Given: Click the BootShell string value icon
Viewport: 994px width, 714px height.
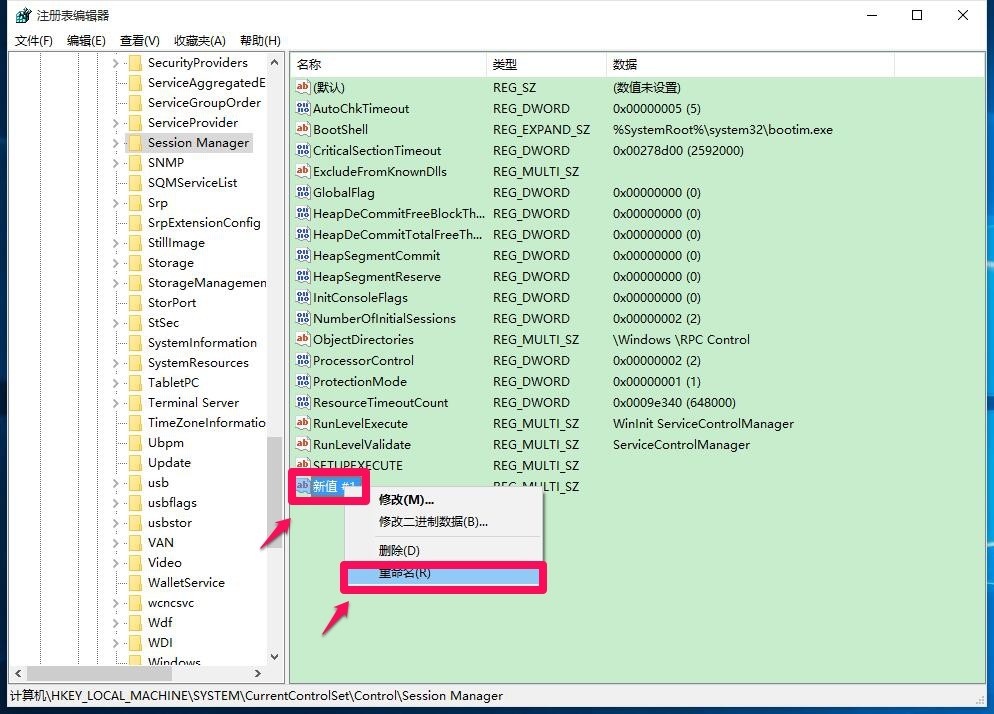Looking at the screenshot, I should [x=304, y=129].
